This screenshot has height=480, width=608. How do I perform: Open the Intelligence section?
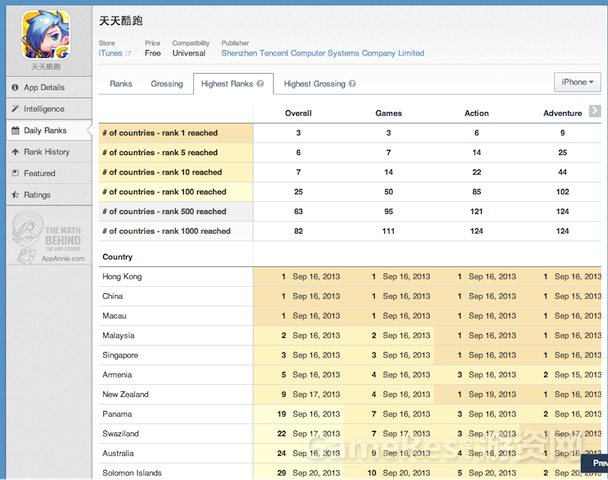49,109
